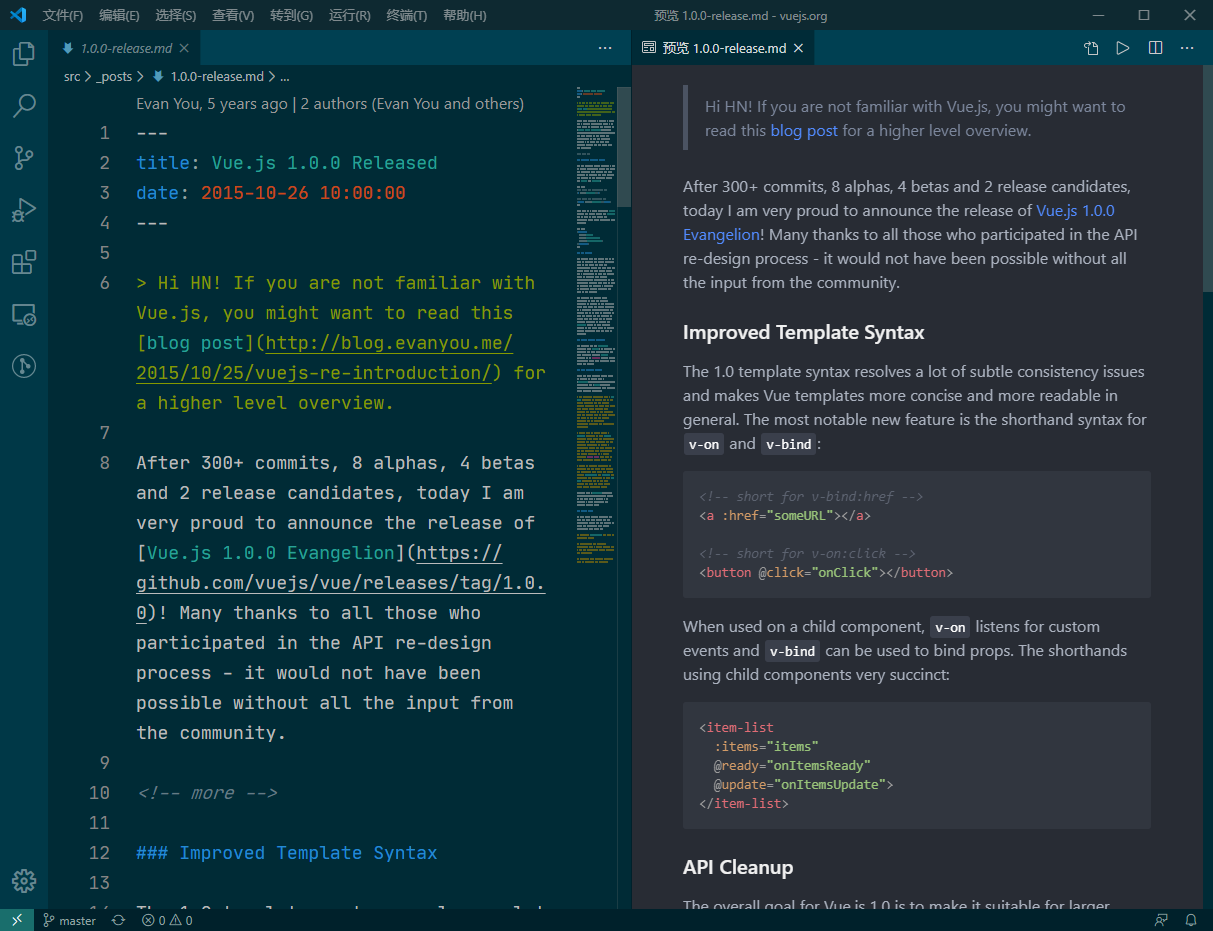Click the master branch indicator
1213x931 pixels.
point(70,920)
